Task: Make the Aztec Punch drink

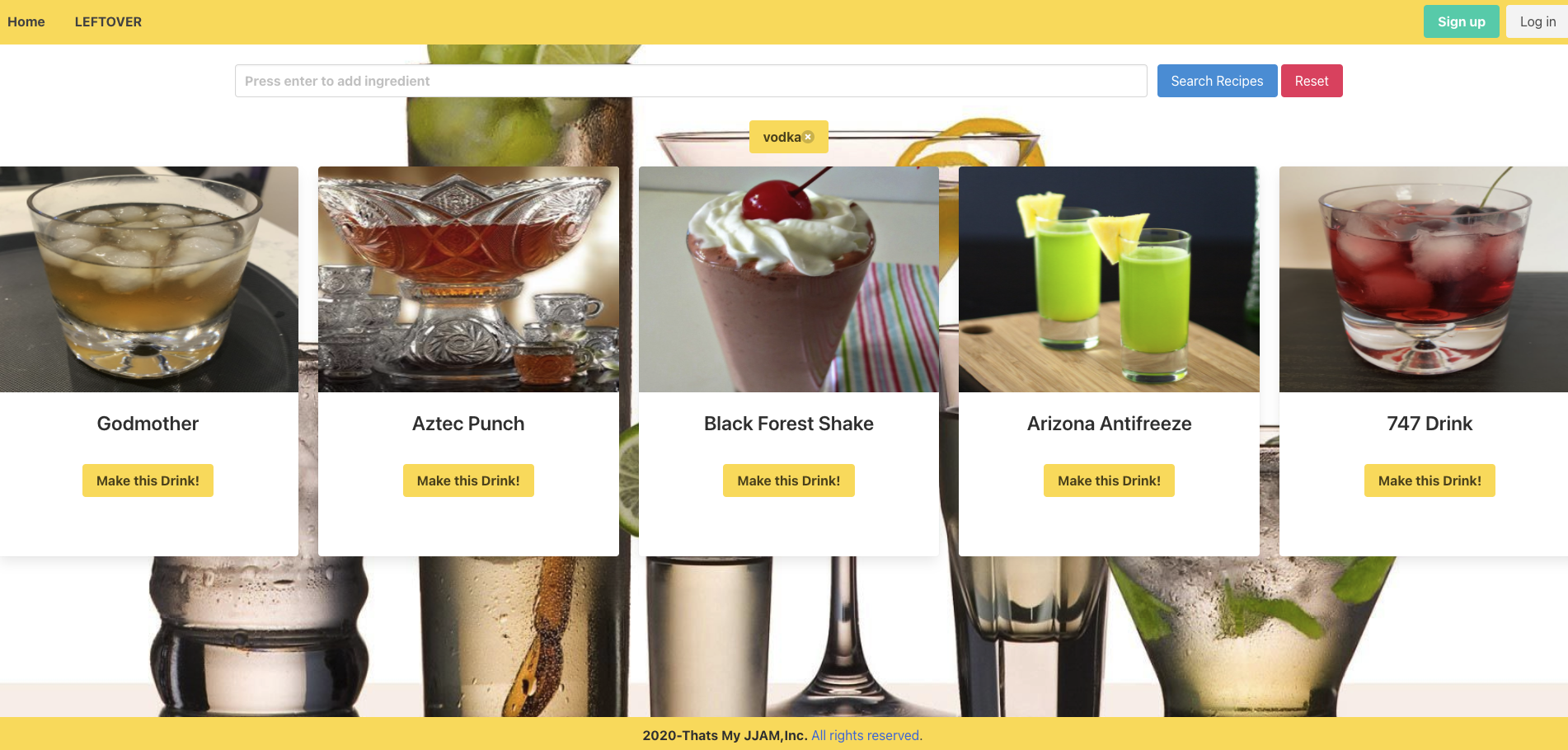Action: tap(468, 480)
